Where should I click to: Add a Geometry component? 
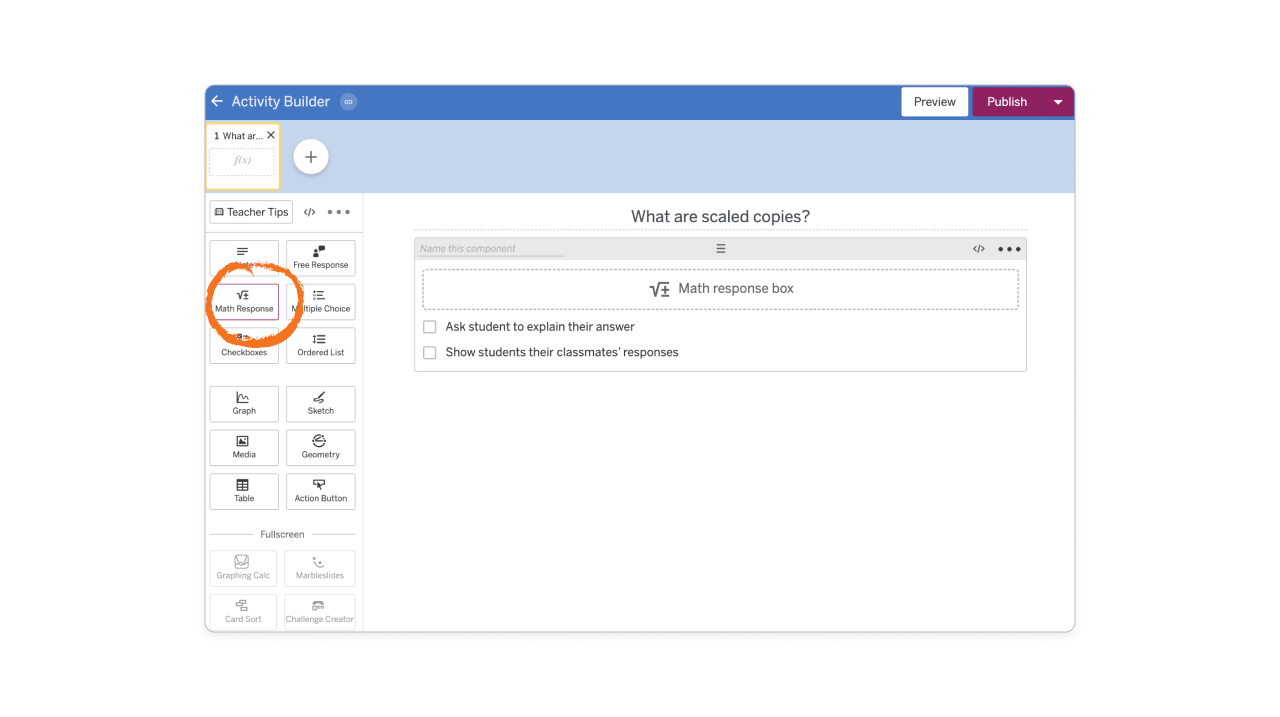point(320,447)
